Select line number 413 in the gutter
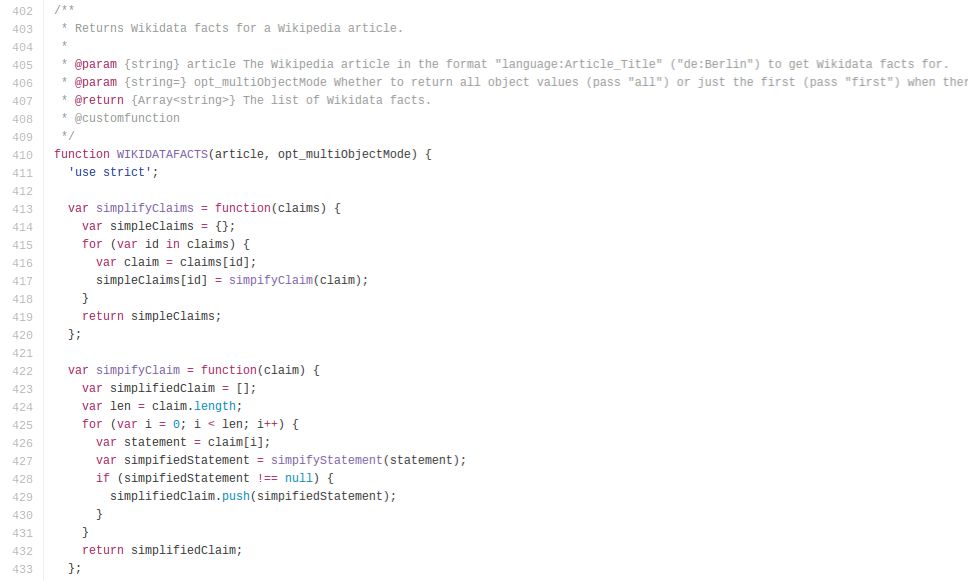The image size is (968, 581). pyautogui.click(x=22, y=208)
